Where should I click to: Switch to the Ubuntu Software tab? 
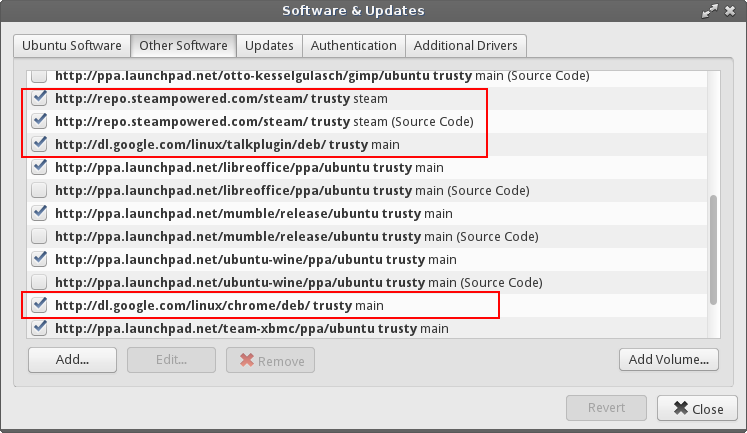[72, 46]
